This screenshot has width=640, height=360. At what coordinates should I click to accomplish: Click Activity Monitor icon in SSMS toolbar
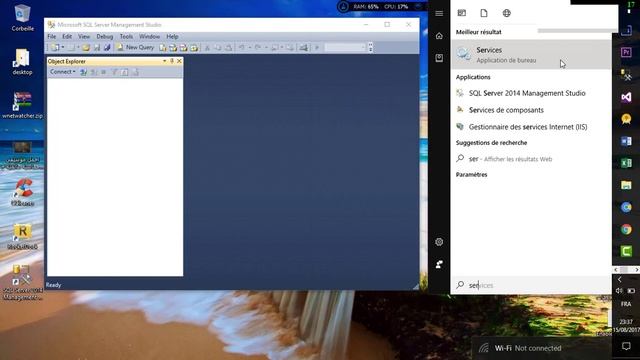tap(303, 48)
